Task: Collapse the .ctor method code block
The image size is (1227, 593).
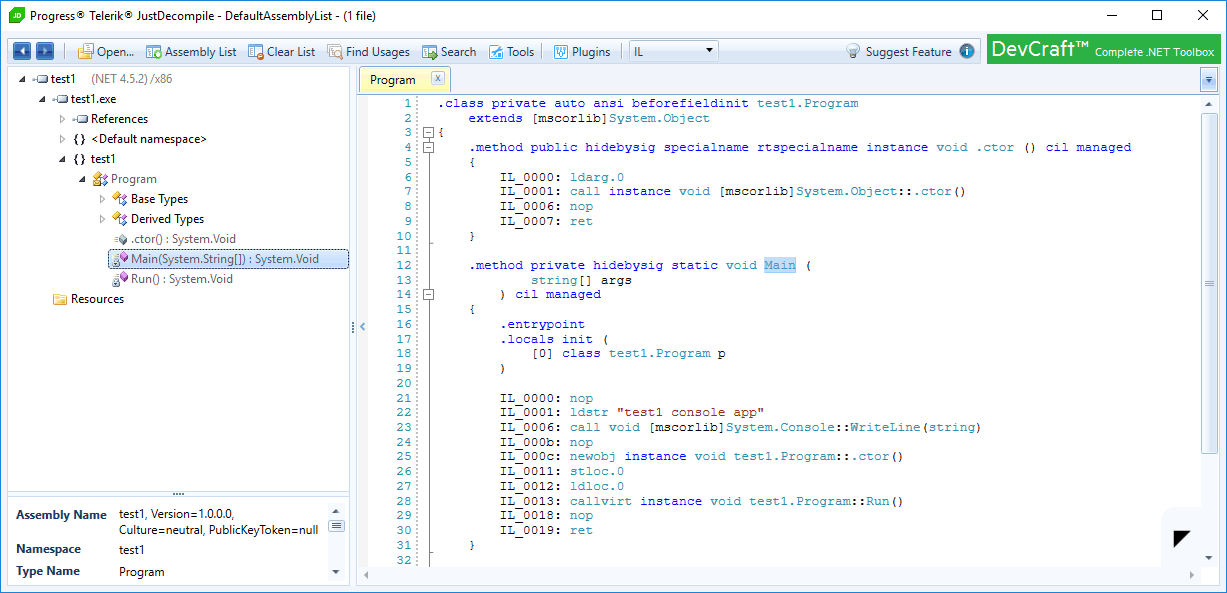Action: pyautogui.click(x=428, y=147)
